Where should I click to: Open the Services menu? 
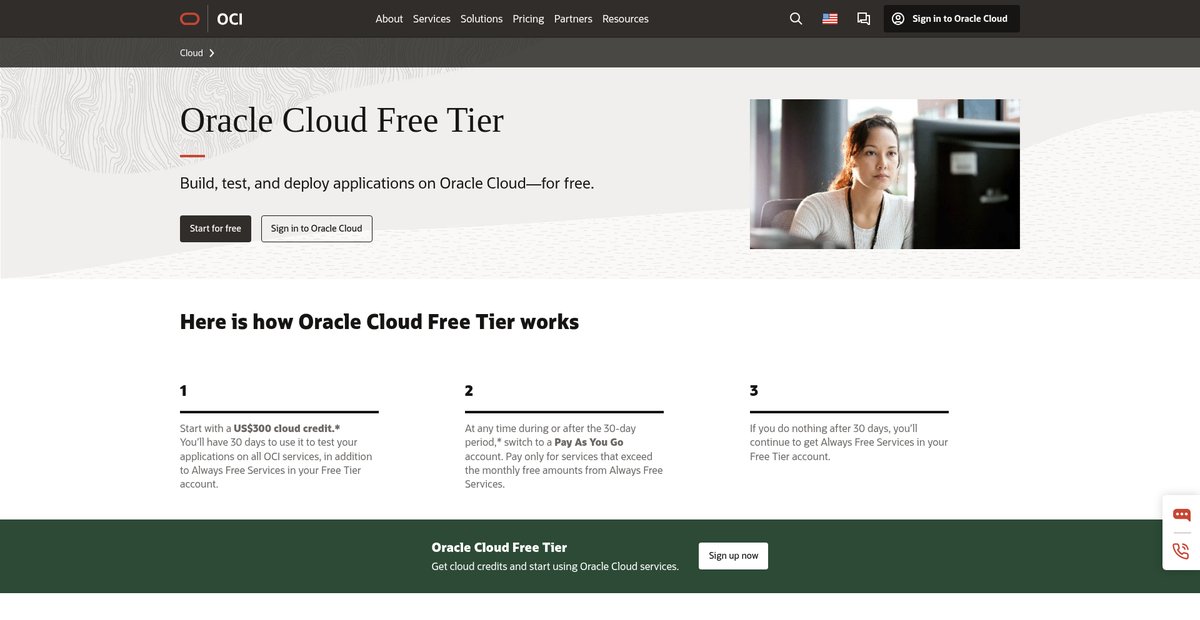coord(432,18)
